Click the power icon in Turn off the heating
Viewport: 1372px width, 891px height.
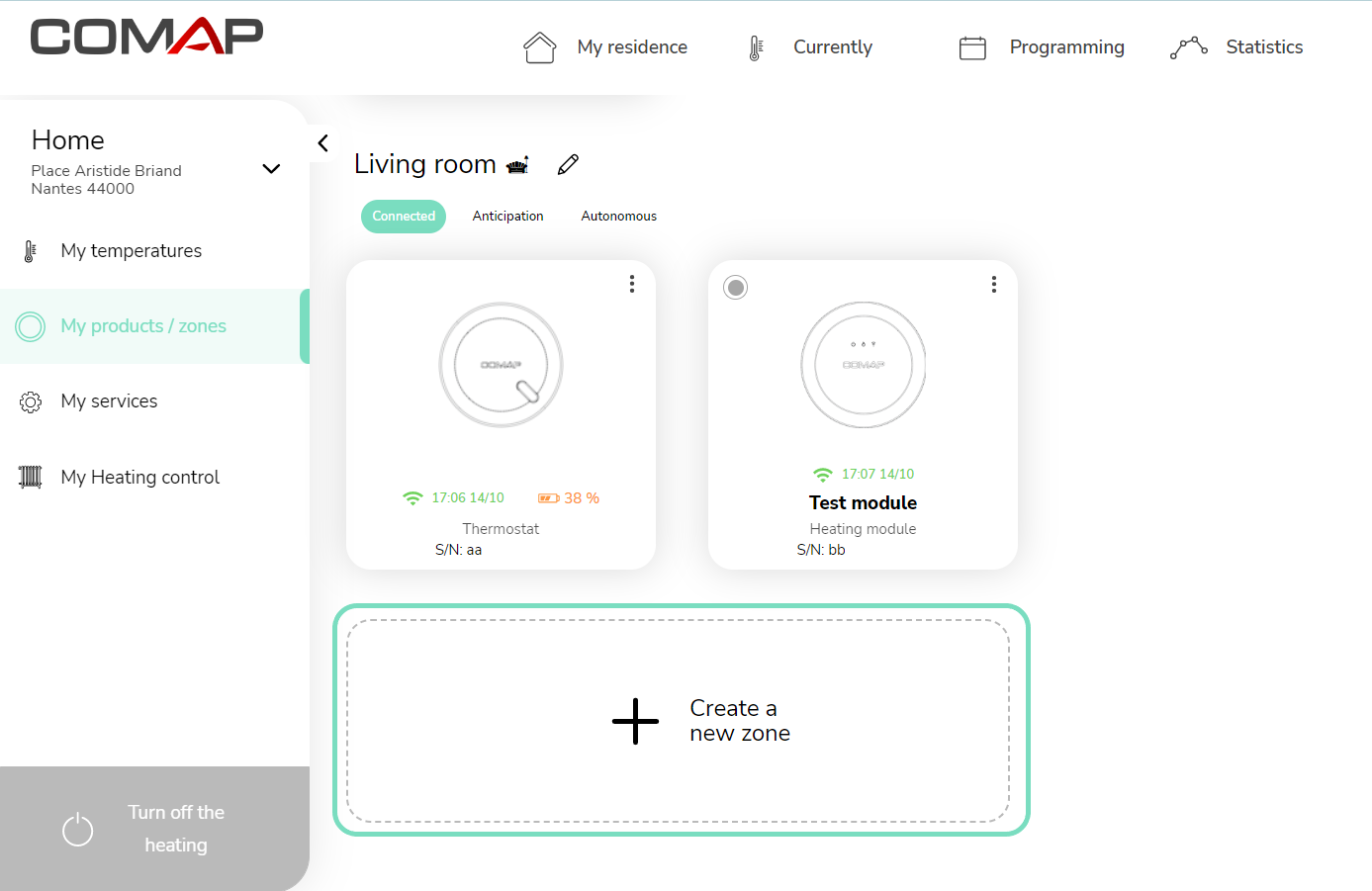point(77,829)
